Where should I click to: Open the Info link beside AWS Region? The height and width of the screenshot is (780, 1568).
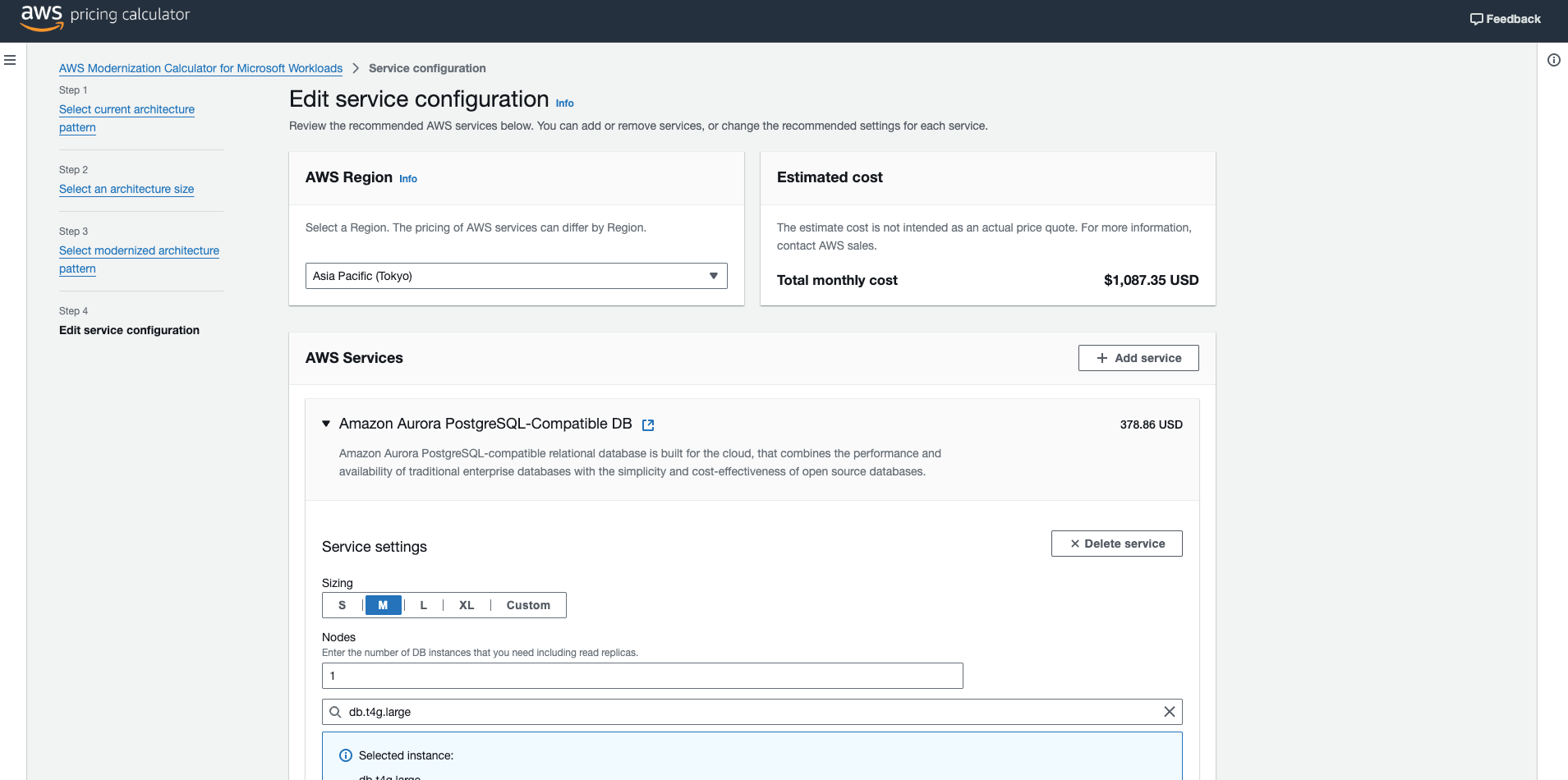click(408, 179)
